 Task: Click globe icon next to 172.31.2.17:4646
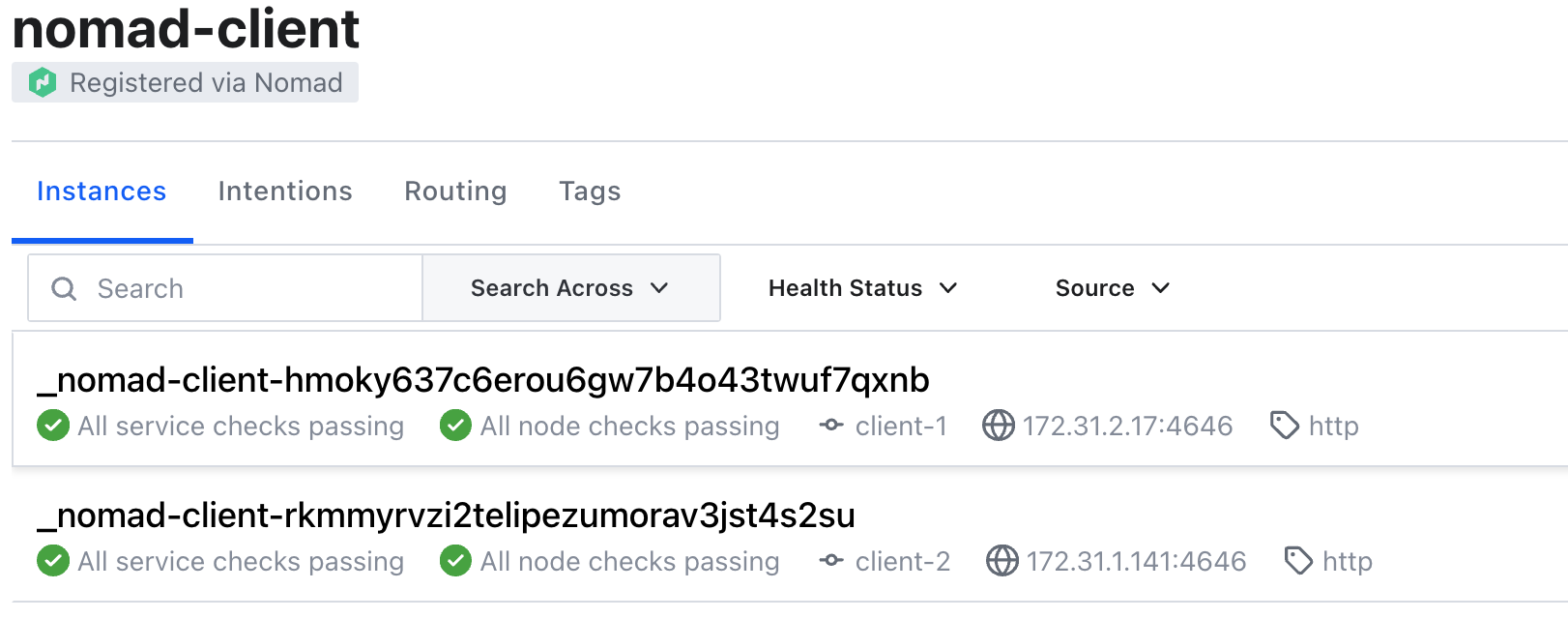point(999,426)
